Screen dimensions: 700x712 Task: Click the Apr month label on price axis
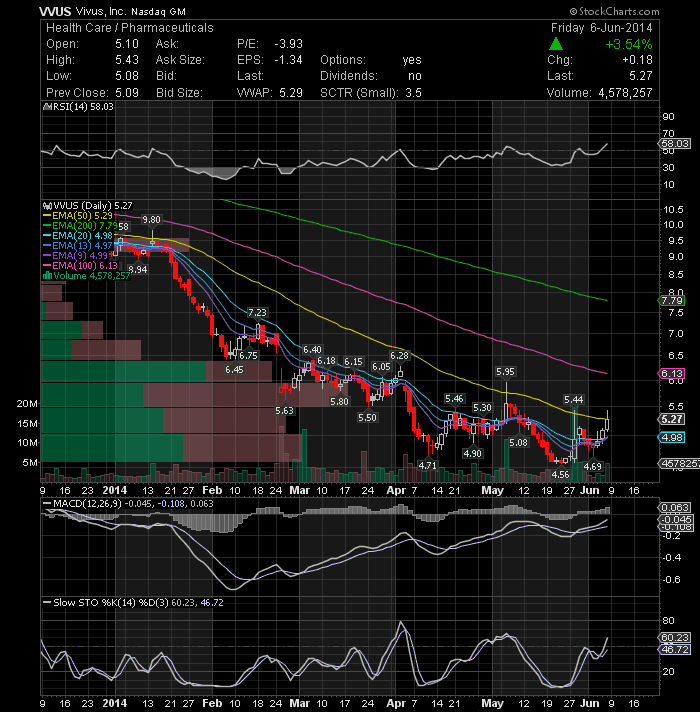[396, 490]
